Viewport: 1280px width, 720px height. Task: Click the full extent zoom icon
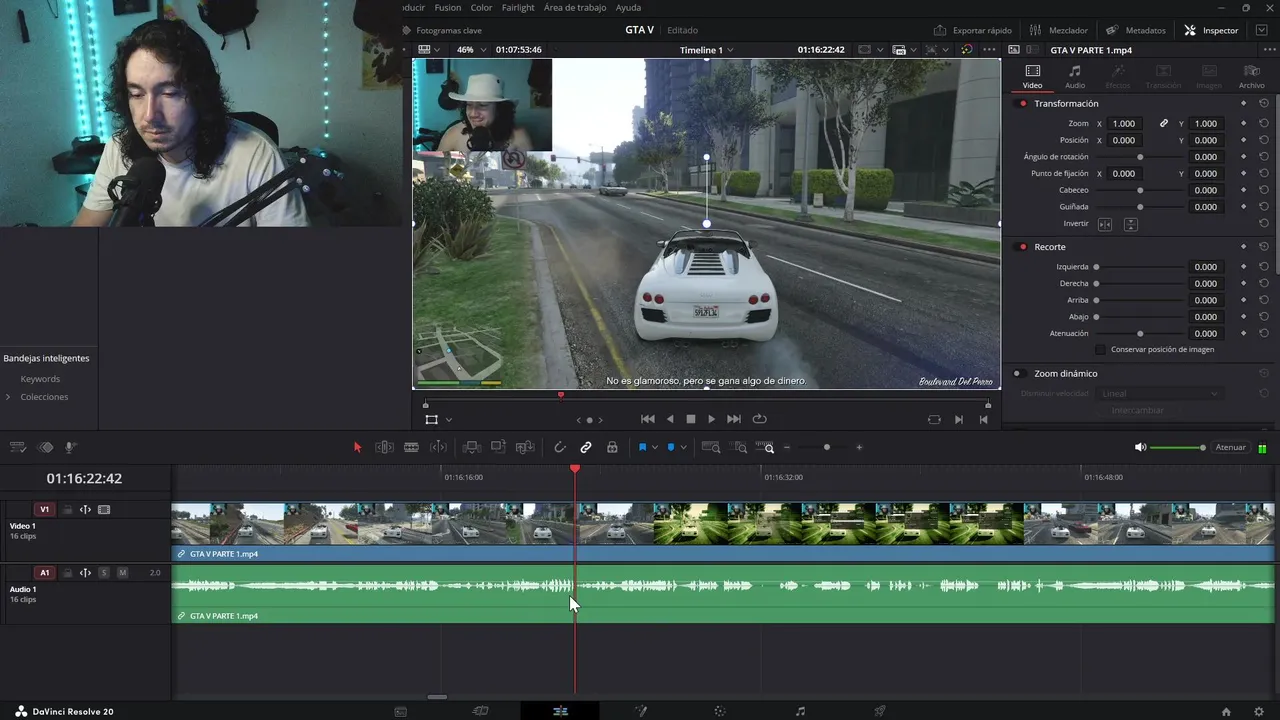(x=711, y=447)
